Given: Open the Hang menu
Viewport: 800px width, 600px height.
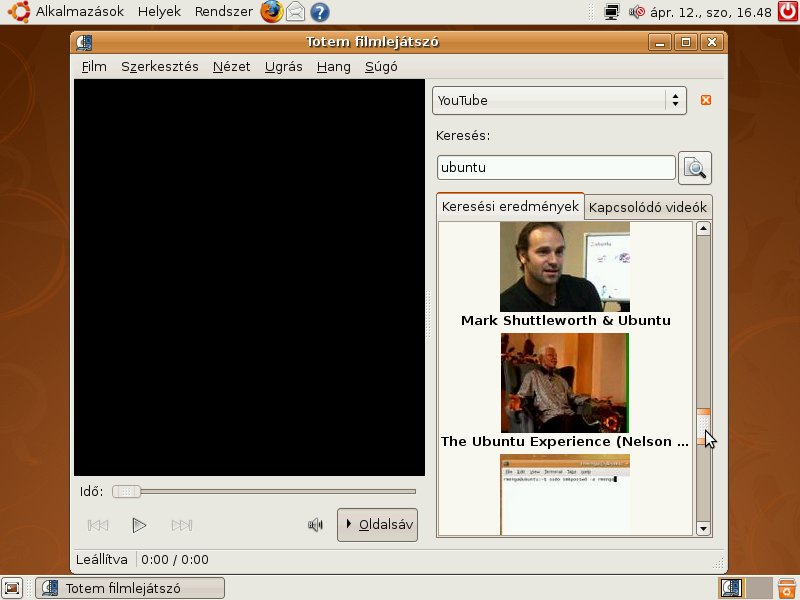Looking at the screenshot, I should (334, 67).
